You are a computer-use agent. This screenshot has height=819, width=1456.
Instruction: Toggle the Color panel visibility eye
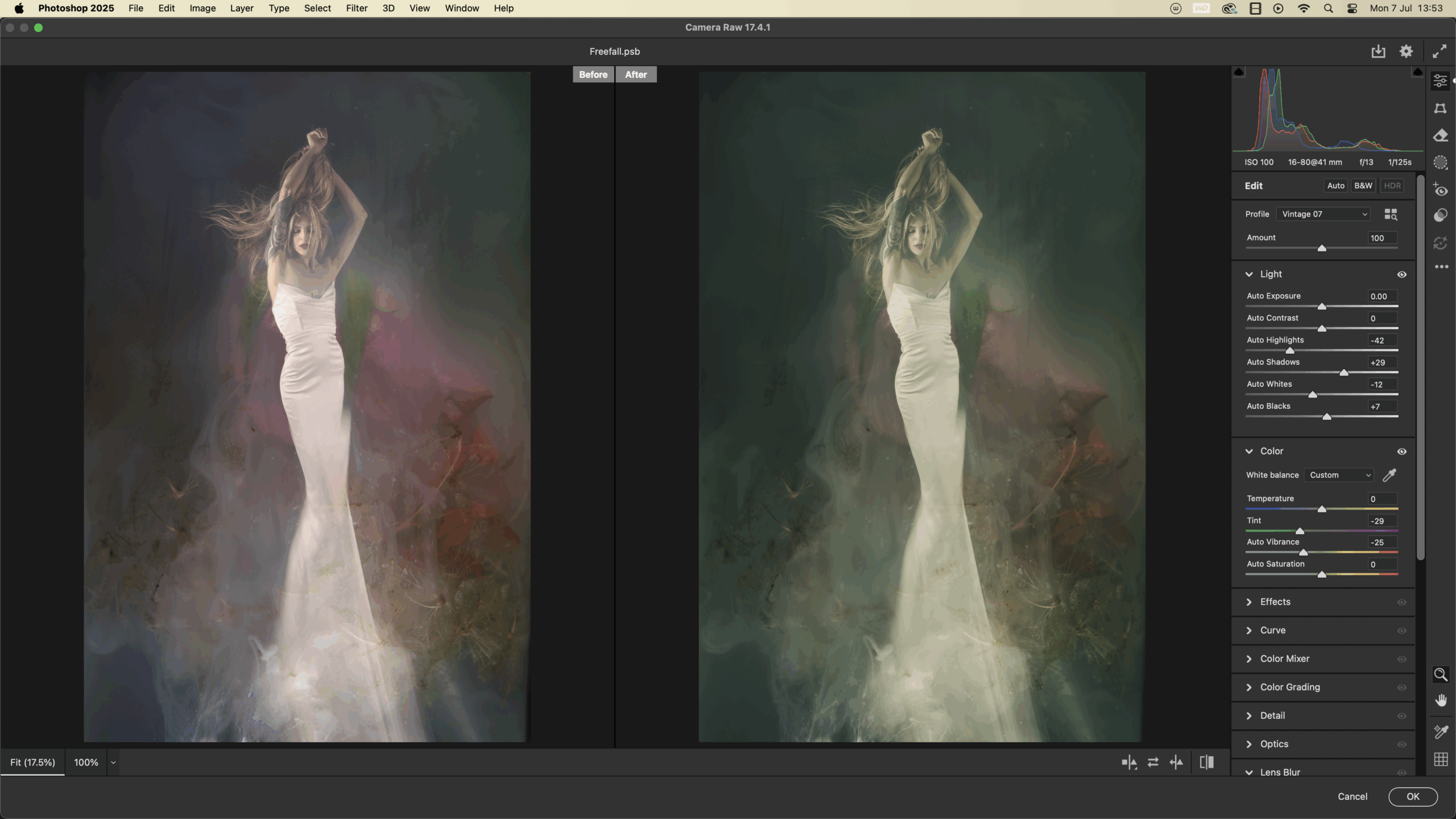1402,451
